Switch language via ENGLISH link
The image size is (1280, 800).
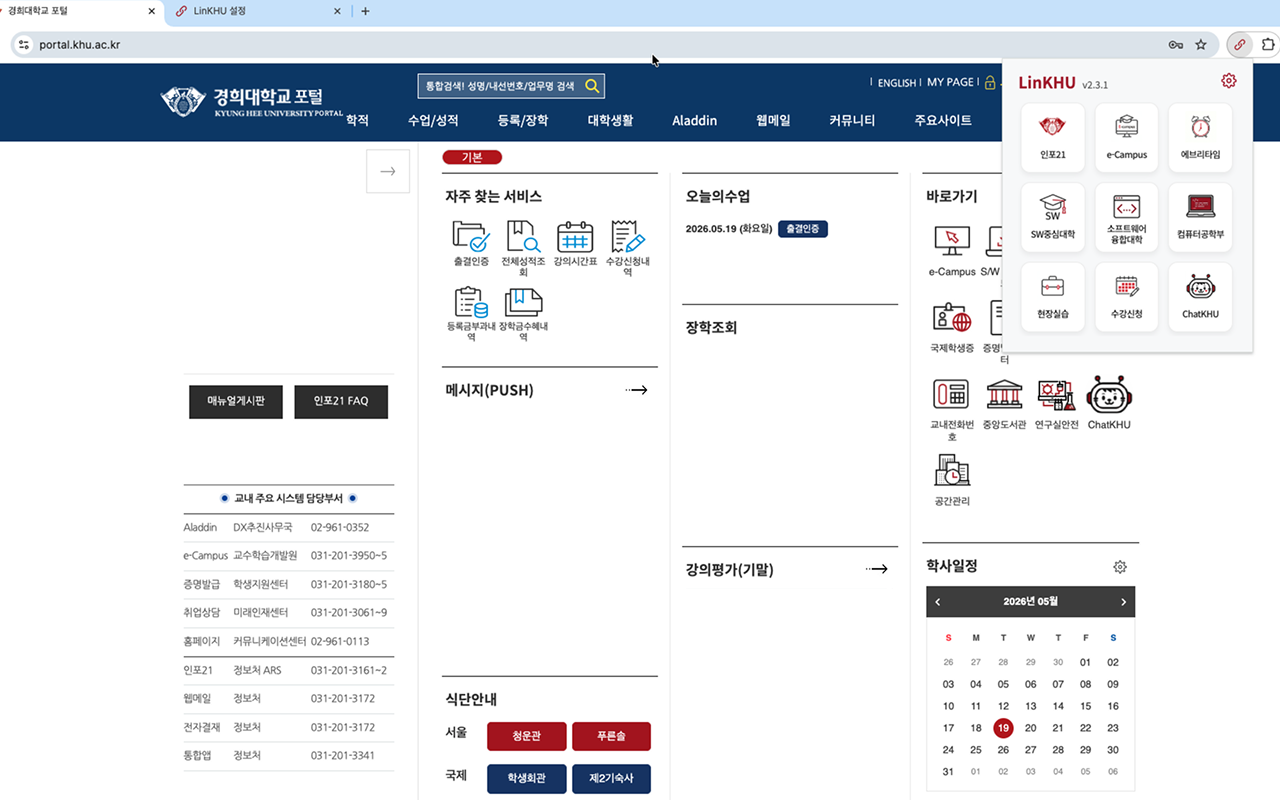[x=897, y=83]
